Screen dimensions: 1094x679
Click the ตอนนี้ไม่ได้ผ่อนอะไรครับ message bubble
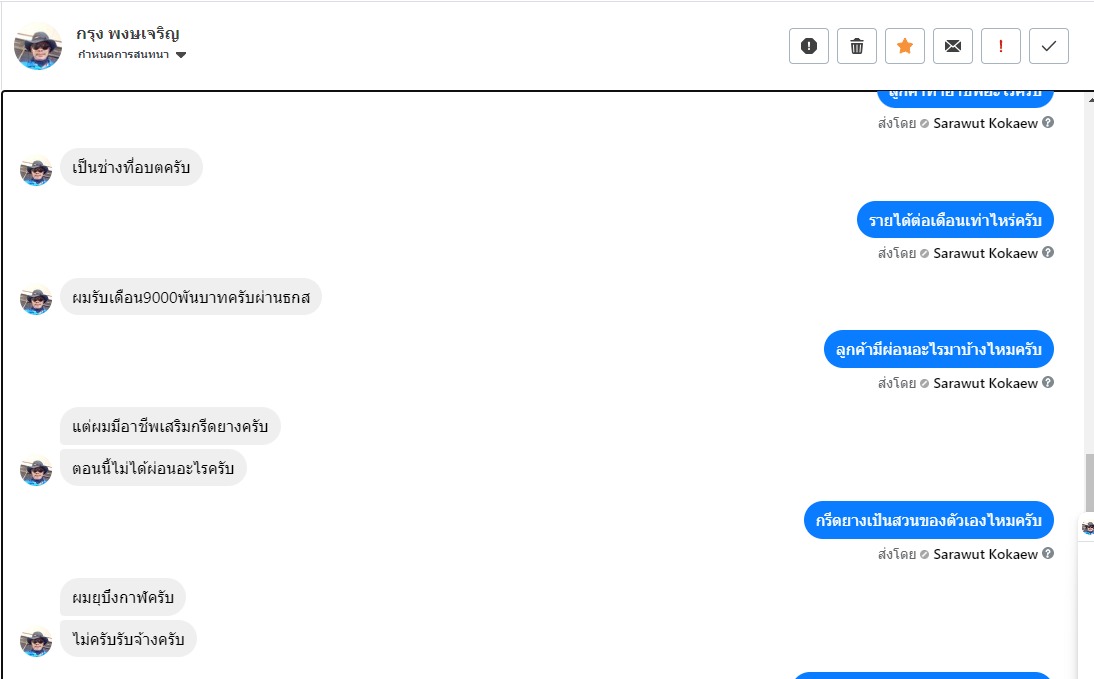pyautogui.click(x=153, y=468)
